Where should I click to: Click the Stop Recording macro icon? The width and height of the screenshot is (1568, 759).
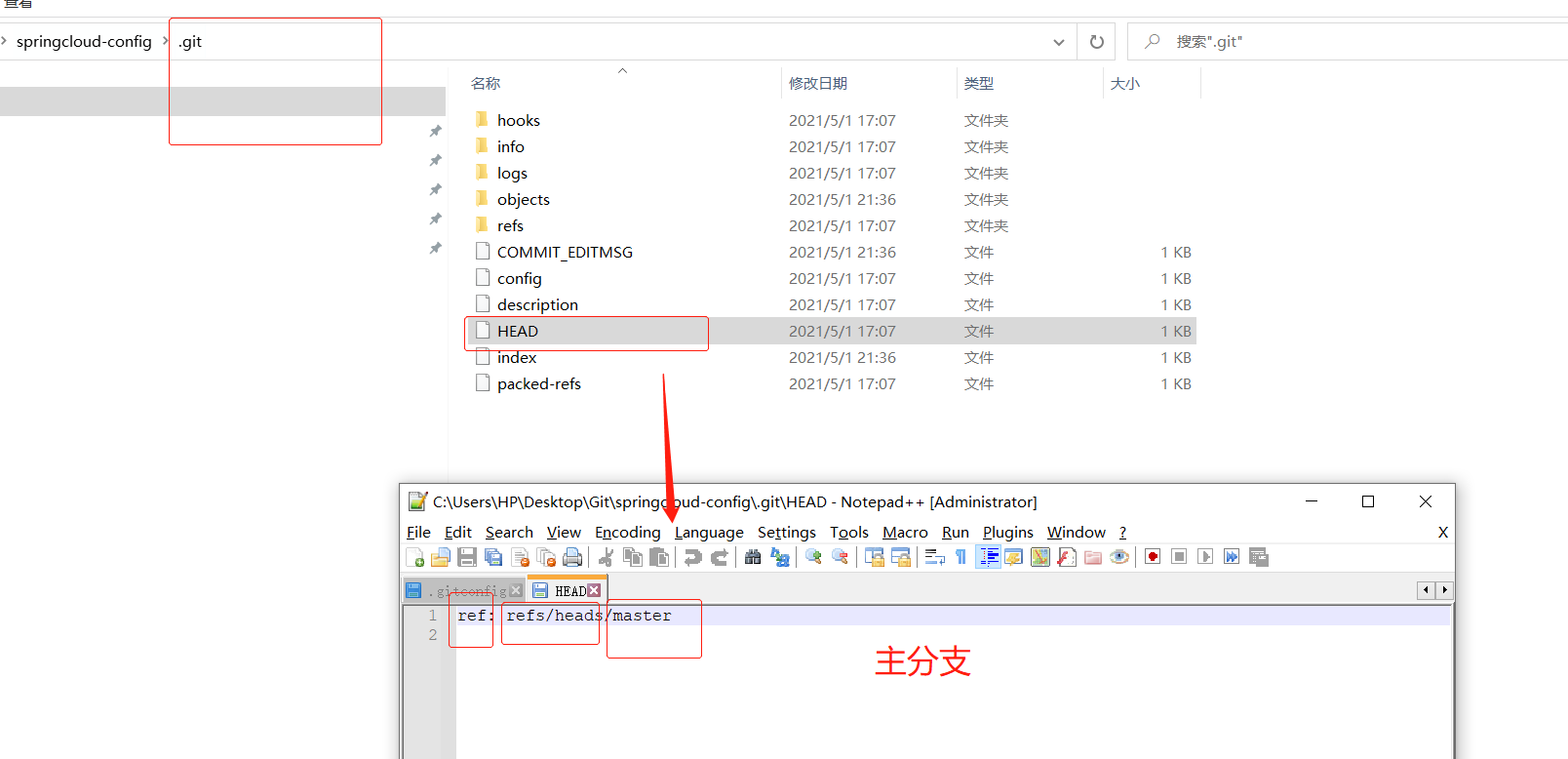[x=1179, y=557]
